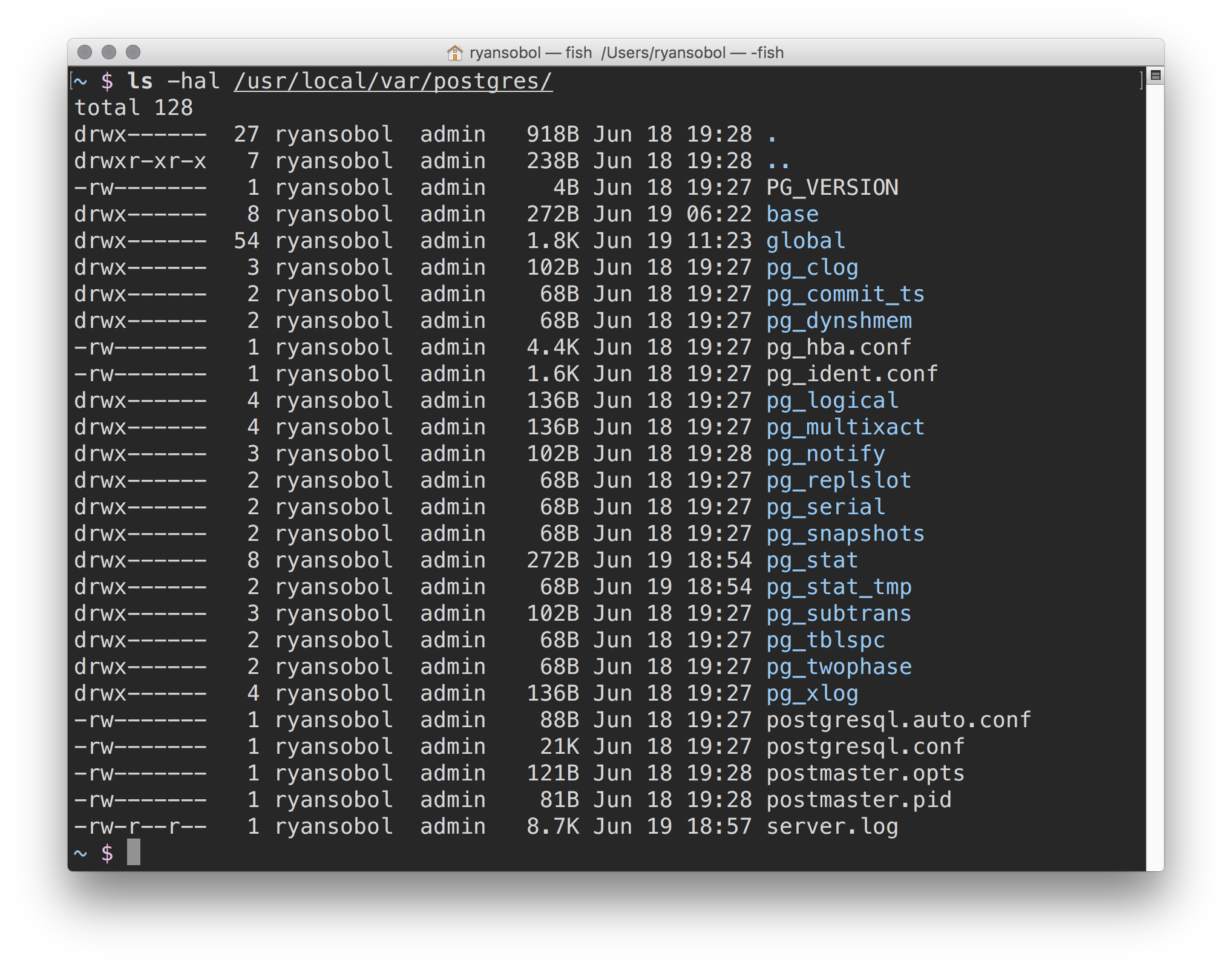
Task: Click the pg_stat_tmp directory name
Action: coord(838,587)
